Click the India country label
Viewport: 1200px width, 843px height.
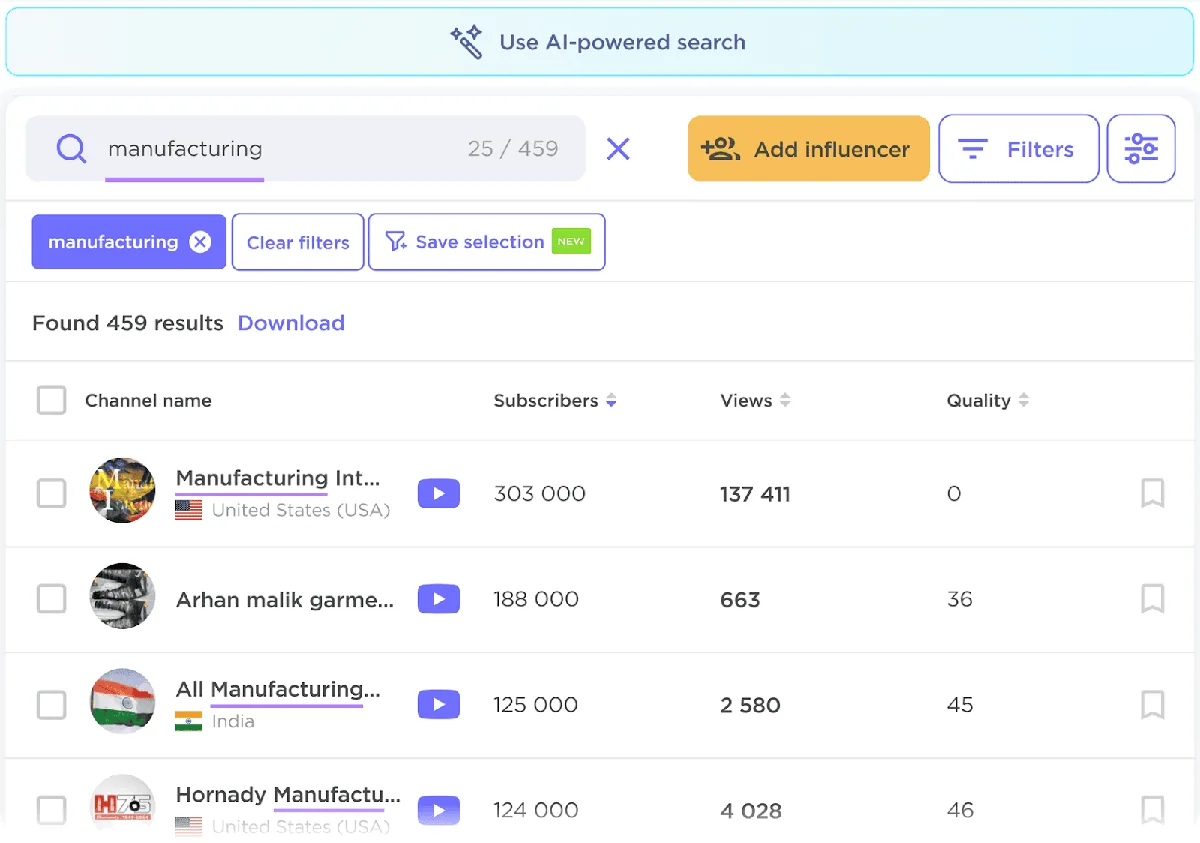(233, 721)
